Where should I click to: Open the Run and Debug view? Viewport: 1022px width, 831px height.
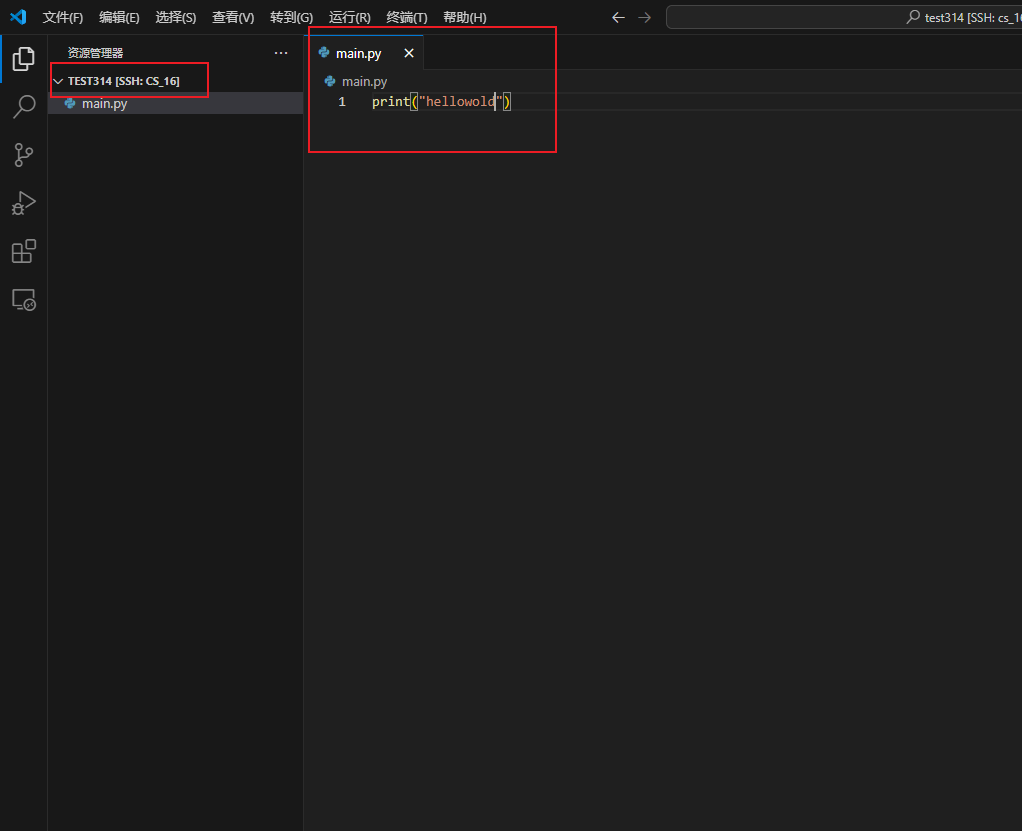(x=23, y=203)
